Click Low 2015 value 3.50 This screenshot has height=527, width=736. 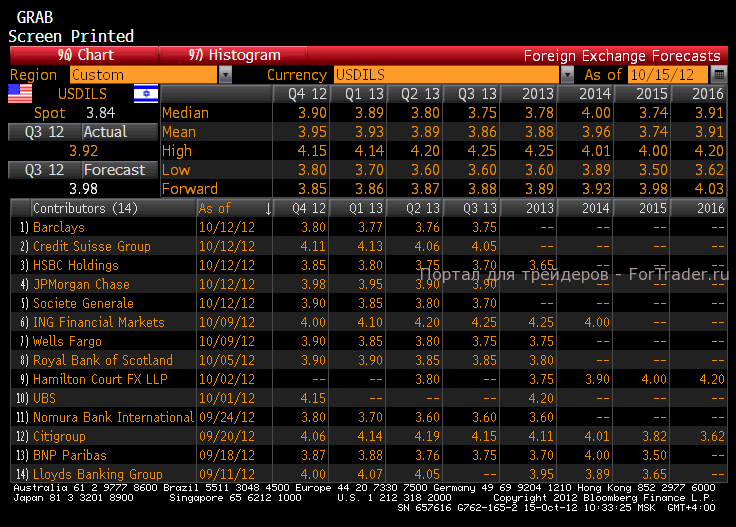[x=653, y=170]
